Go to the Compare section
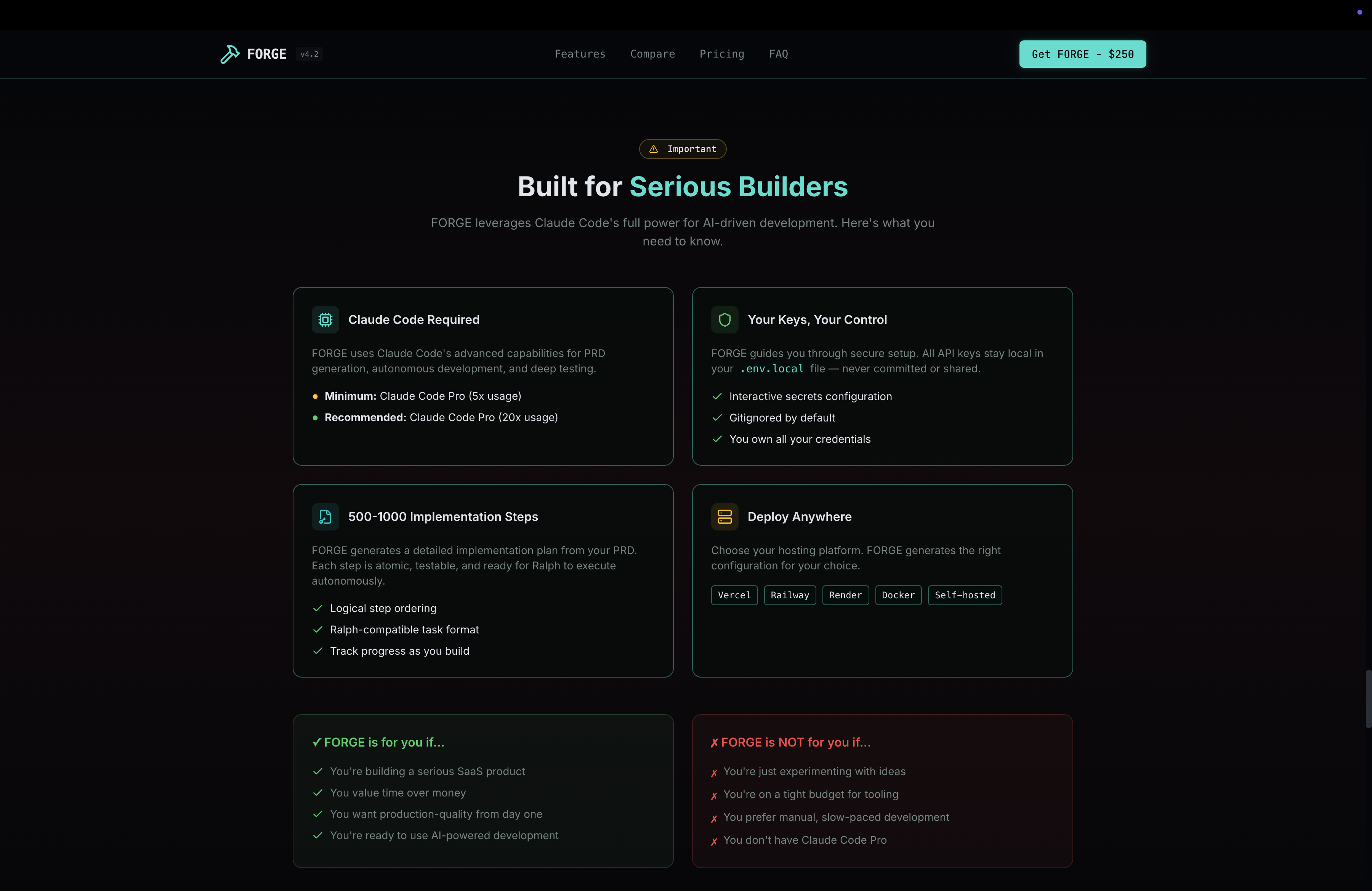Image resolution: width=1372 pixels, height=891 pixels. [652, 54]
